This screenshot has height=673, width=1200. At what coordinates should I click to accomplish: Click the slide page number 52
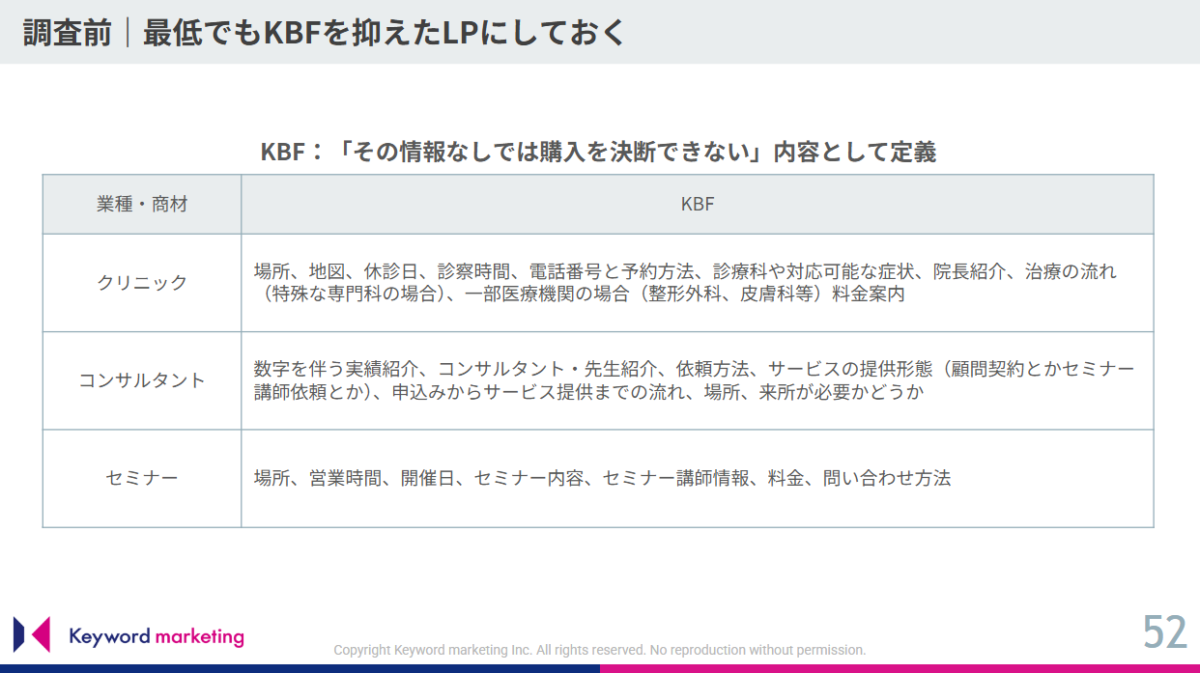coord(1165,633)
